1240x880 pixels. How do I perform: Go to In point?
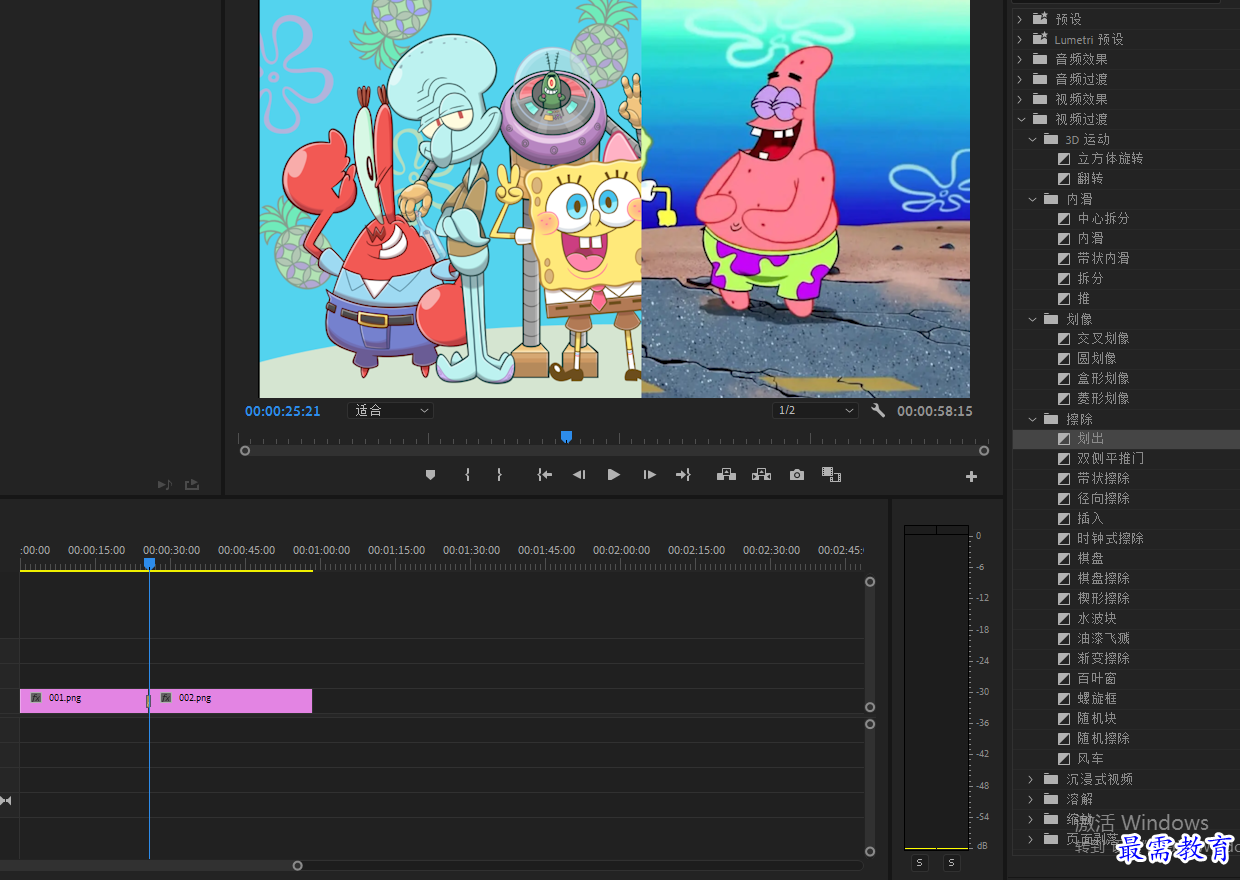544,475
